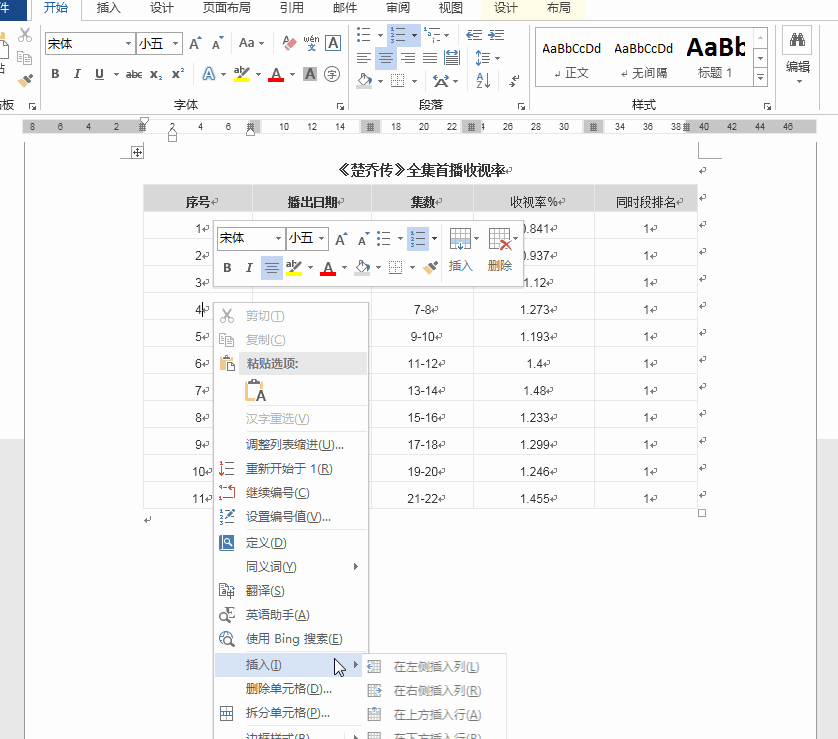
Task: Click the Find binoculars icon above 编辑
Action: click(797, 41)
